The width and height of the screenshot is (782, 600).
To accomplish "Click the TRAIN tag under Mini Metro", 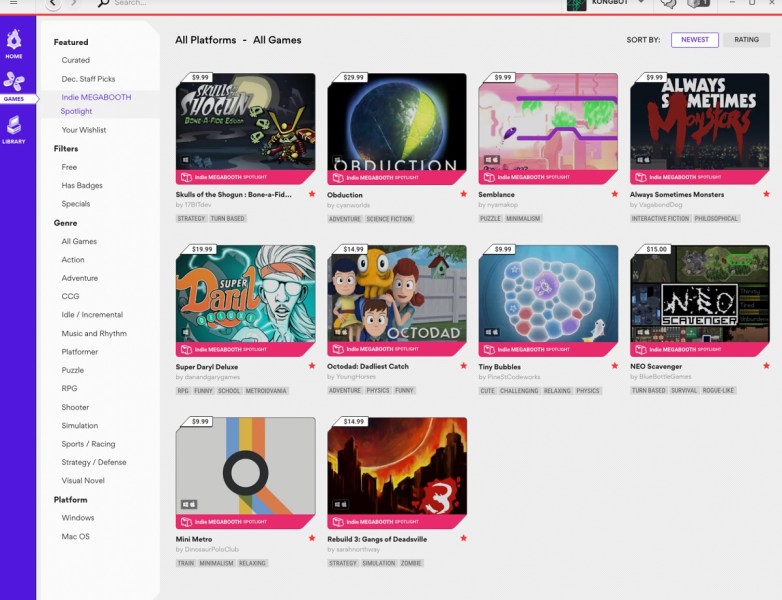I will 186,563.
